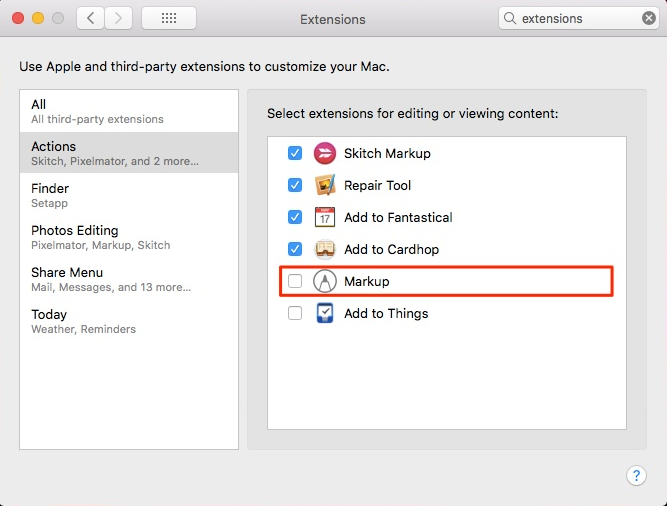This screenshot has height=506, width=667.
Task: Click the Cardhop contacts icon
Action: pos(325,249)
